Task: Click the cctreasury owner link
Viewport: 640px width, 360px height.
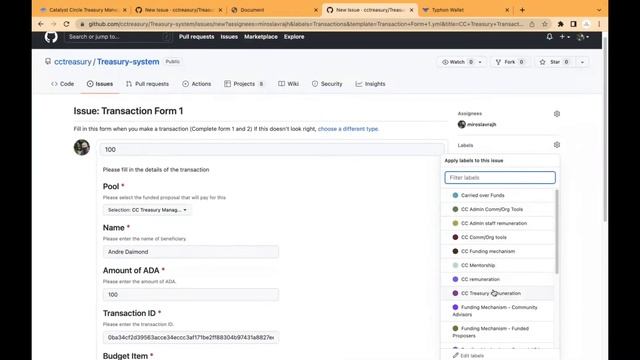Action: (x=73, y=62)
